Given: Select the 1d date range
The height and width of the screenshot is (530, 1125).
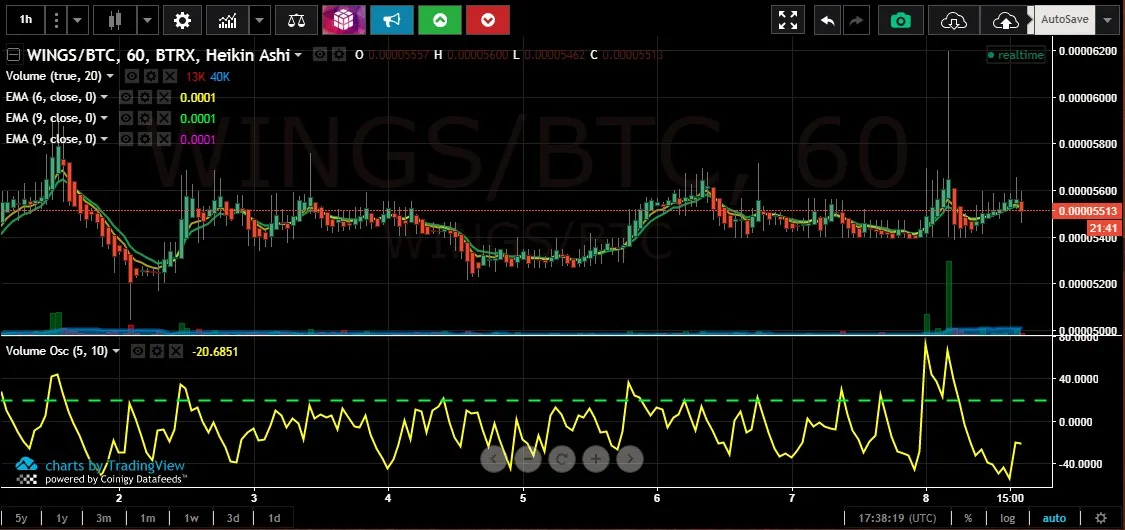Looking at the screenshot, I should [274, 518].
